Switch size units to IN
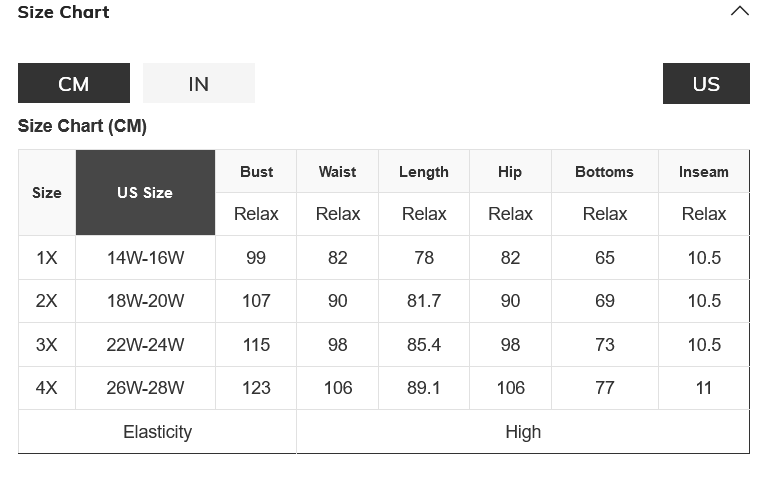 pyautogui.click(x=199, y=83)
